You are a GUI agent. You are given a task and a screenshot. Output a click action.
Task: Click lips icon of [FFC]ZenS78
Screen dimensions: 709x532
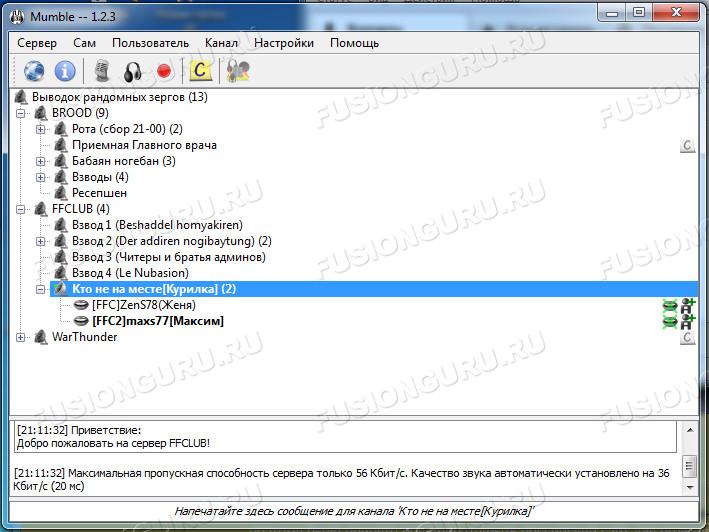coord(80,305)
